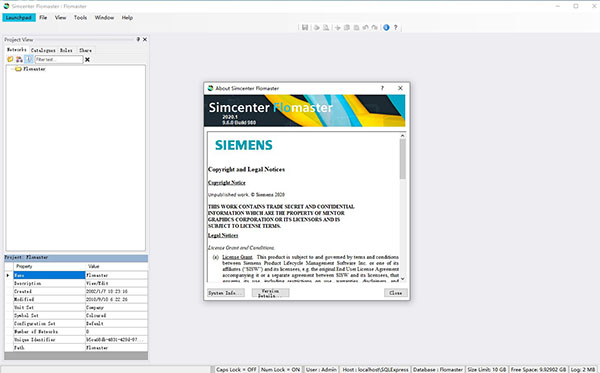Open the View menu
The width and height of the screenshot is (600, 373).
(x=60, y=18)
